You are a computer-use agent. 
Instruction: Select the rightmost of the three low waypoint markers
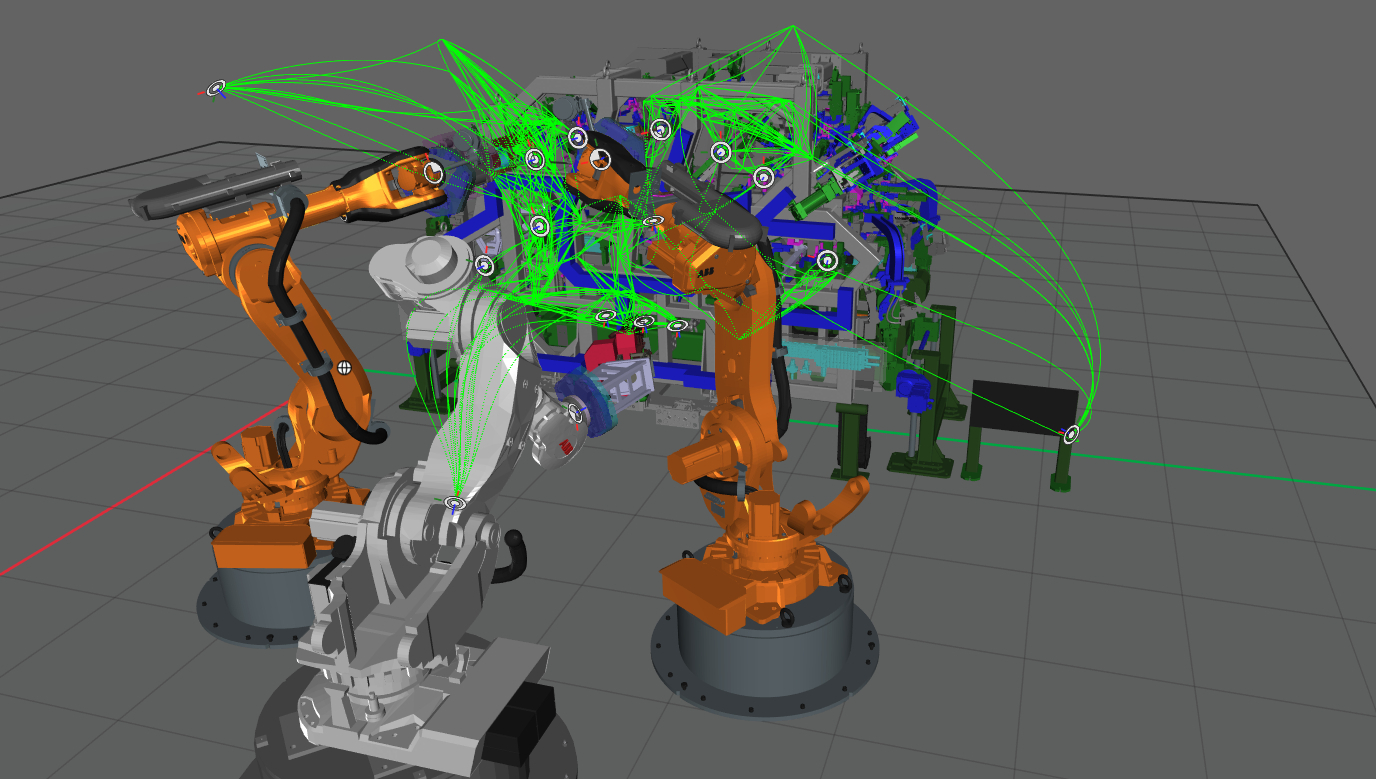tap(675, 326)
